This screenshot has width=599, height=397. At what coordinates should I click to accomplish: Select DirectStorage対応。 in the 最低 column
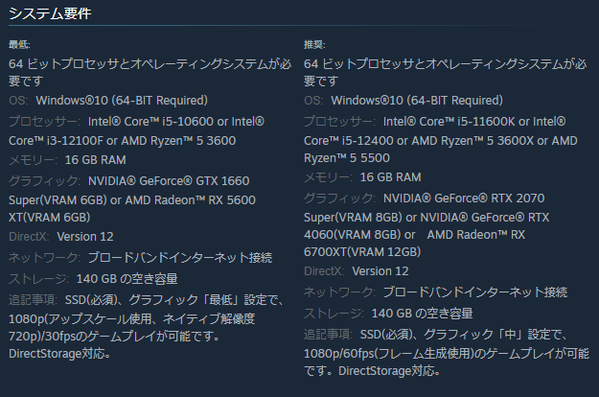coord(60,353)
